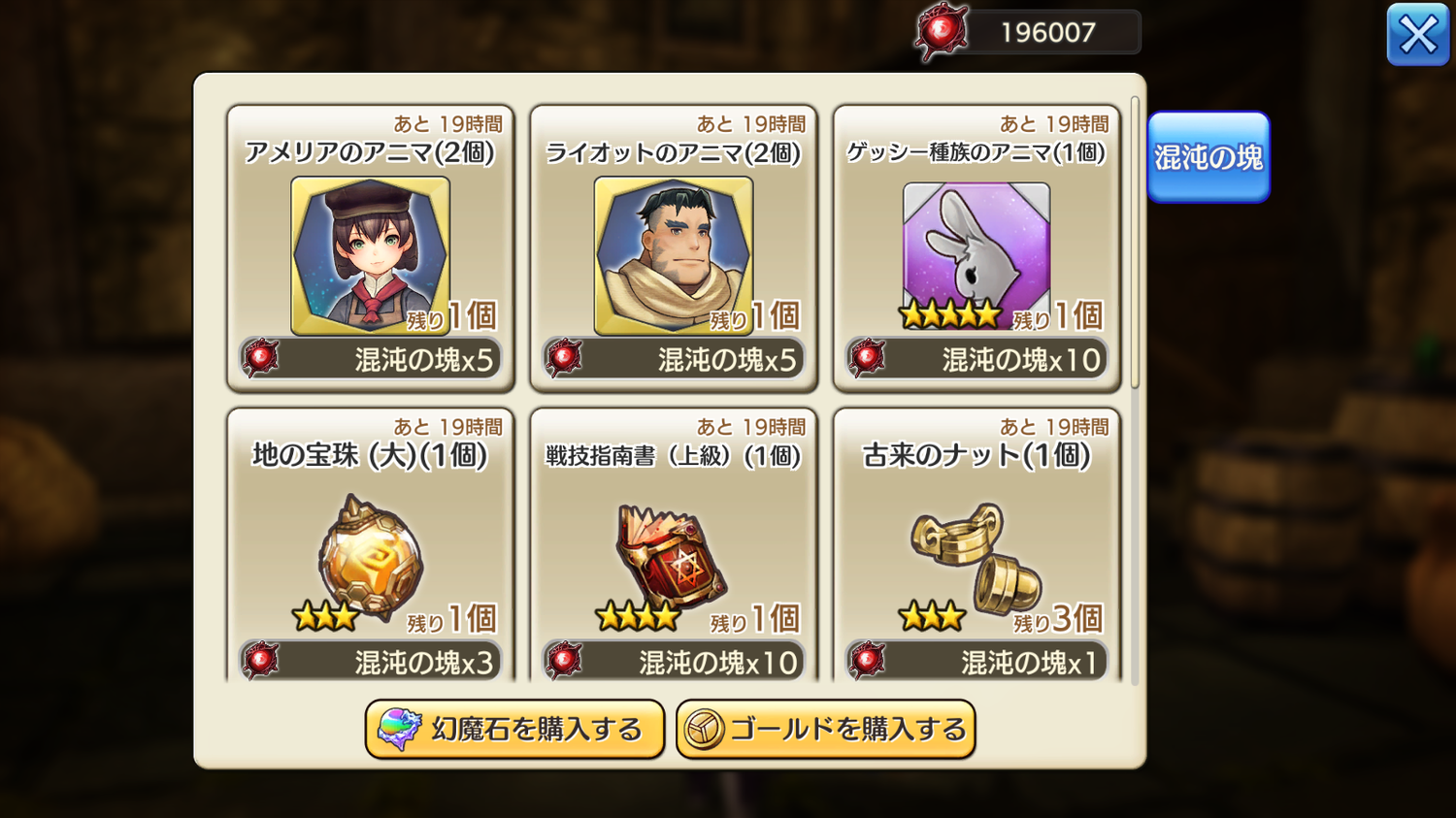Screen dimensions: 1456x818
Task: Select the Amelia character portrait icon
Action: (370, 256)
